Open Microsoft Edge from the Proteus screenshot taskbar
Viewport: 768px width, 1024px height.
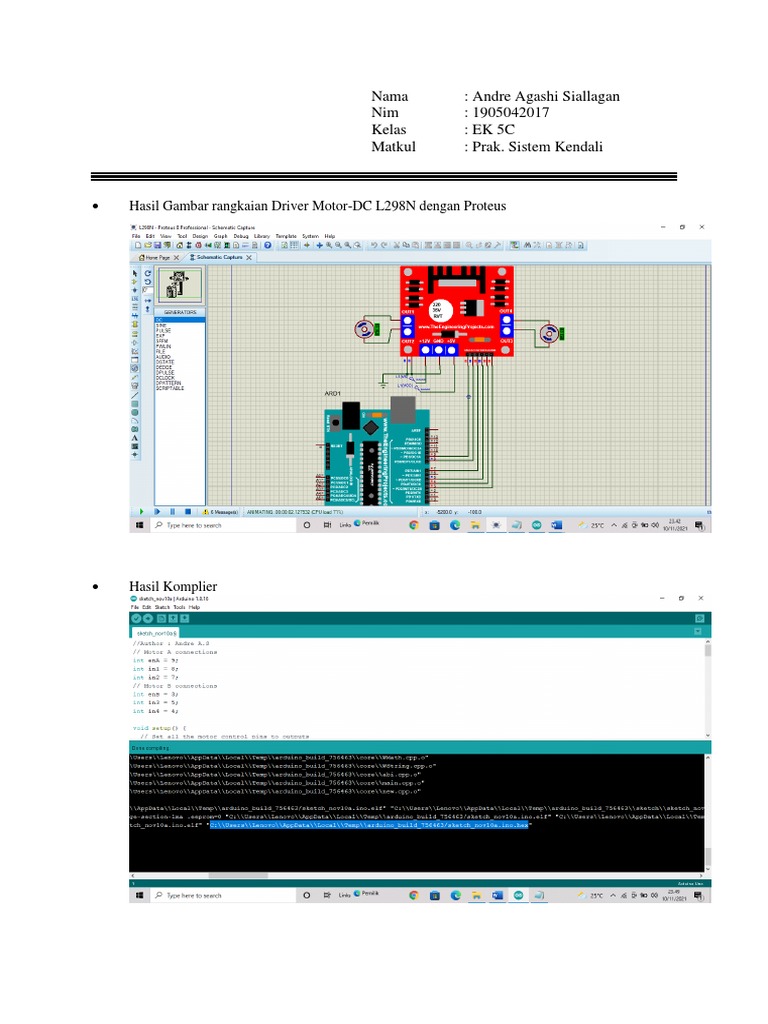click(x=455, y=525)
